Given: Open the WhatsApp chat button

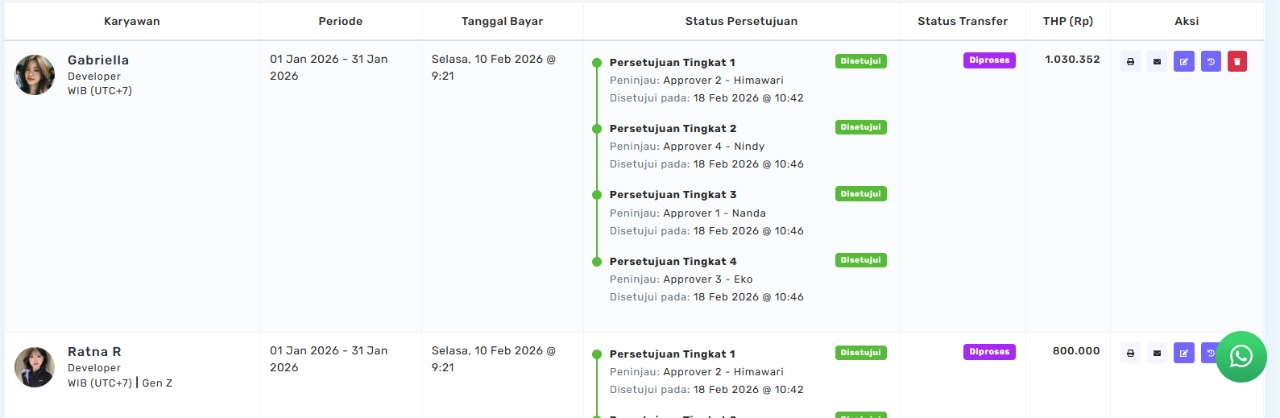Looking at the screenshot, I should (1241, 357).
